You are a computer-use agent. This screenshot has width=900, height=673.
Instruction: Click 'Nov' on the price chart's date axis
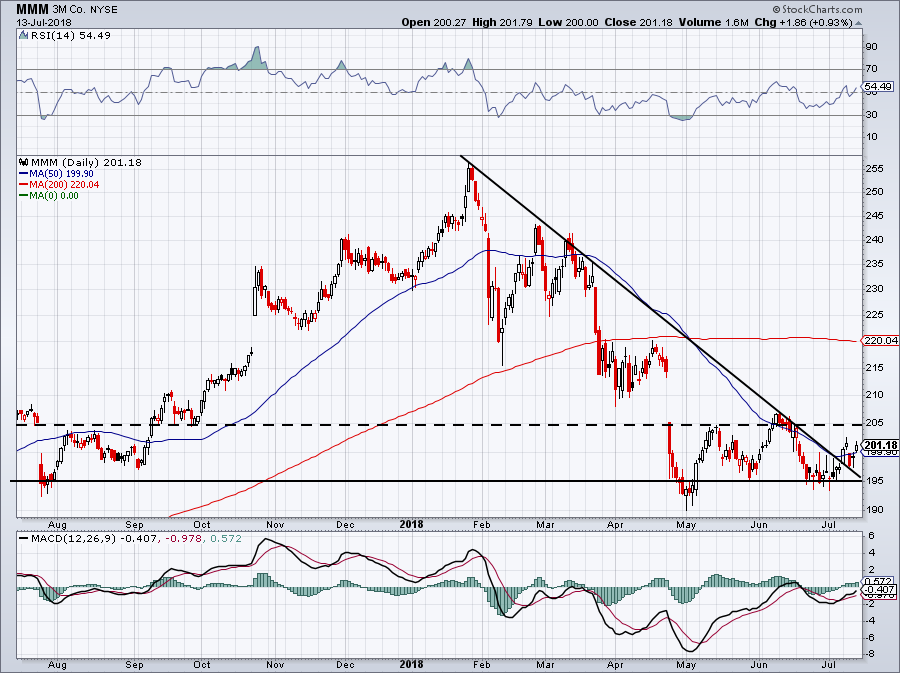click(x=276, y=524)
